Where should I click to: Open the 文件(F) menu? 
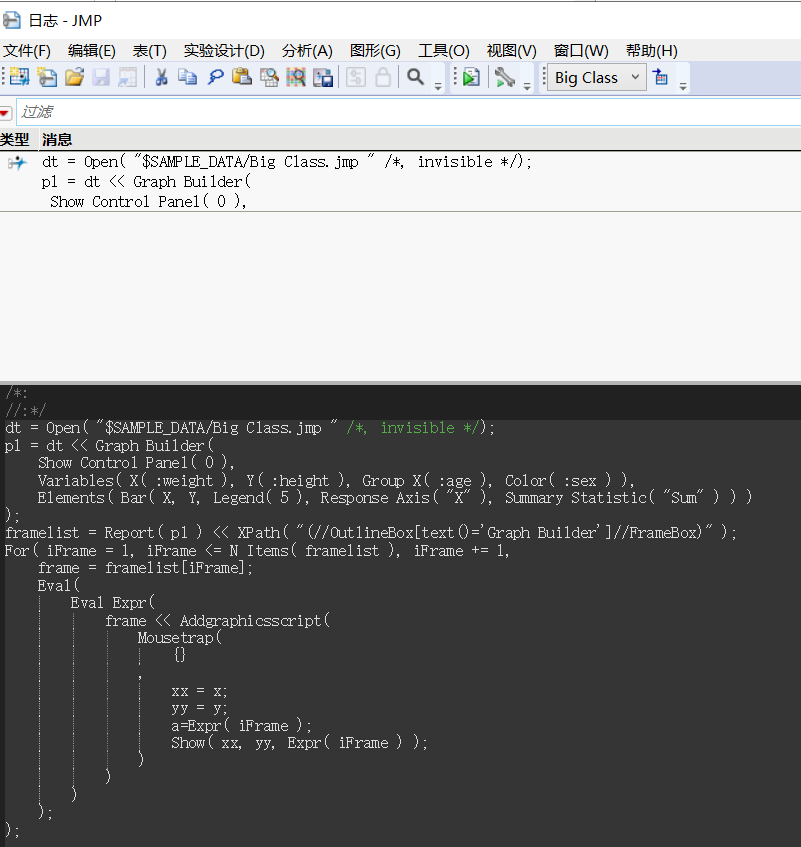[x=27, y=51]
